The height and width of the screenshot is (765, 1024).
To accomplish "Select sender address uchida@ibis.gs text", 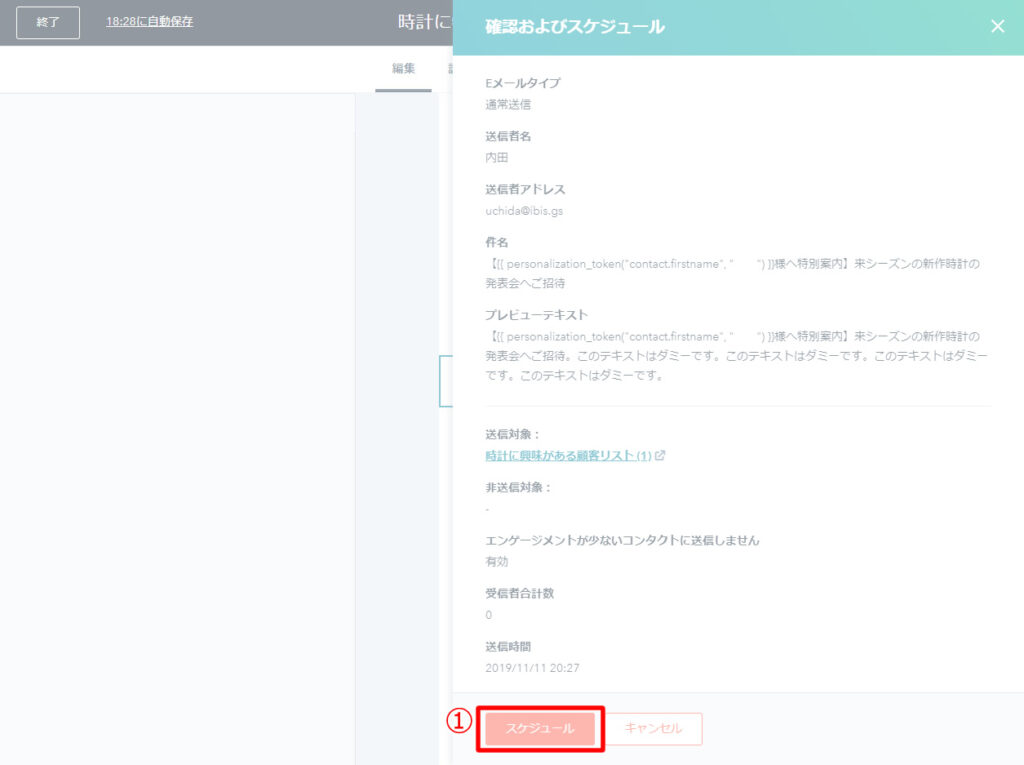I will [x=524, y=211].
